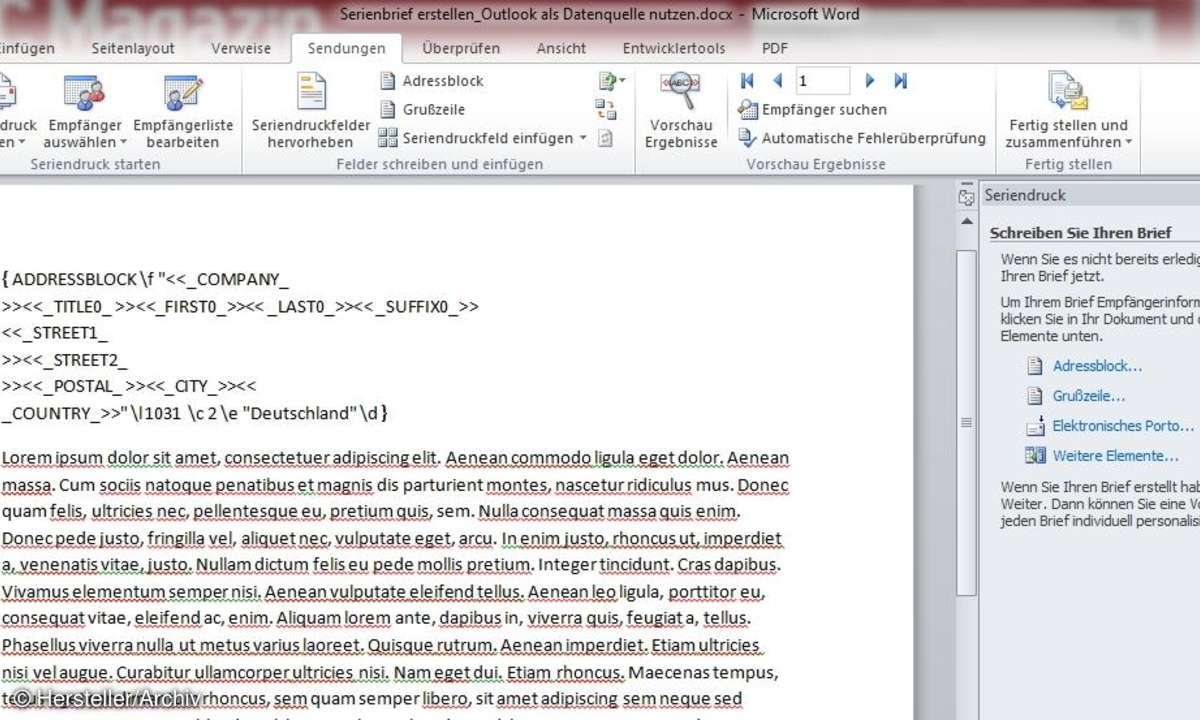The height and width of the screenshot is (720, 1200).
Task: Switch to the Überprüfen tab
Action: (x=461, y=48)
